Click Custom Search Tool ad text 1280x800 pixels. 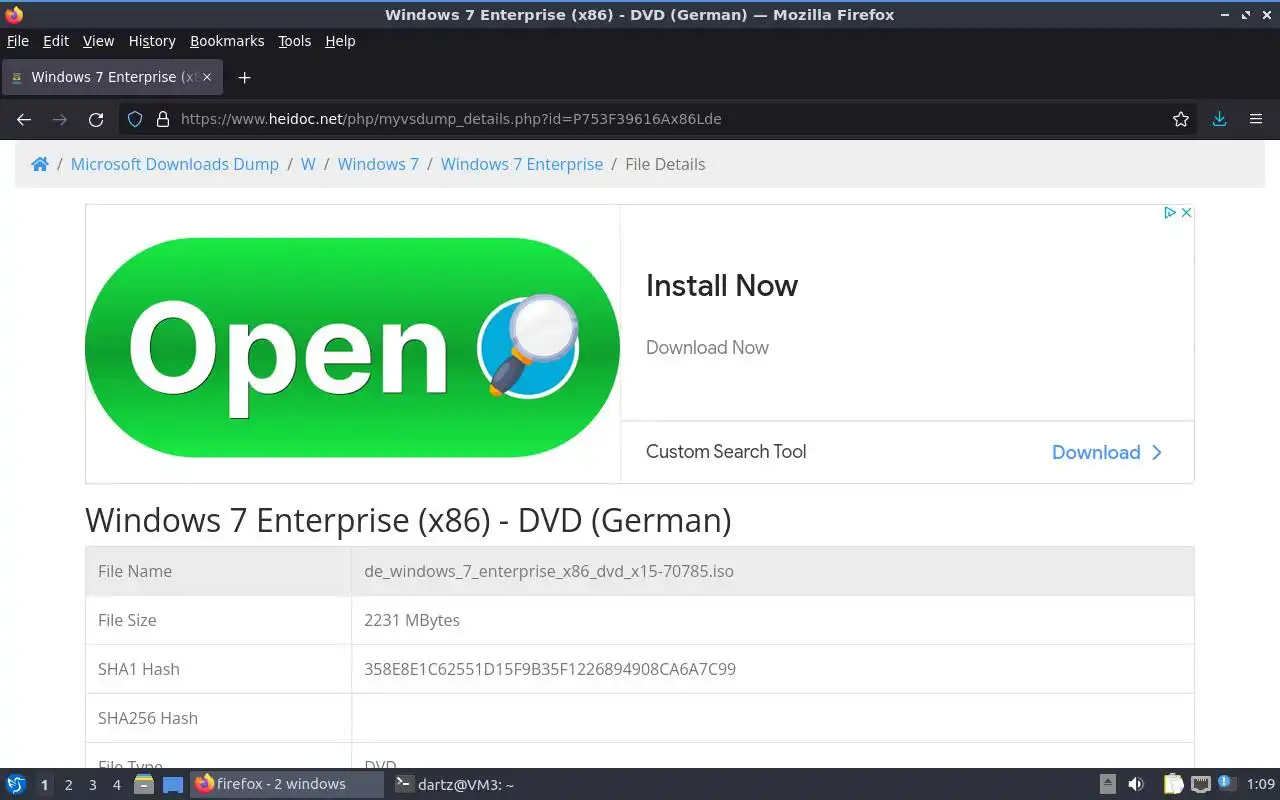(726, 452)
